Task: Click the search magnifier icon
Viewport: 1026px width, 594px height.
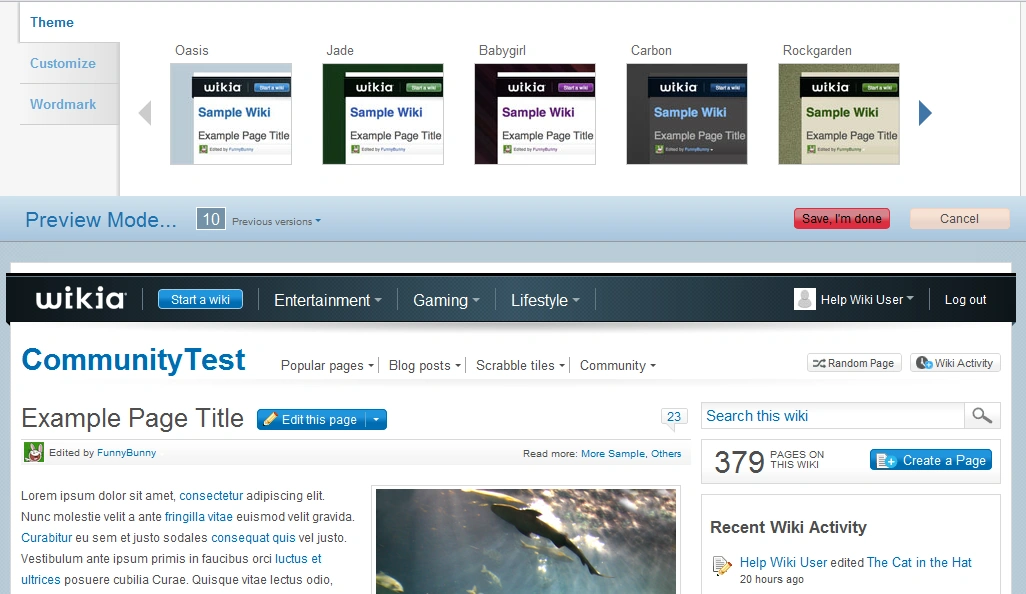Action: pyautogui.click(x=980, y=416)
